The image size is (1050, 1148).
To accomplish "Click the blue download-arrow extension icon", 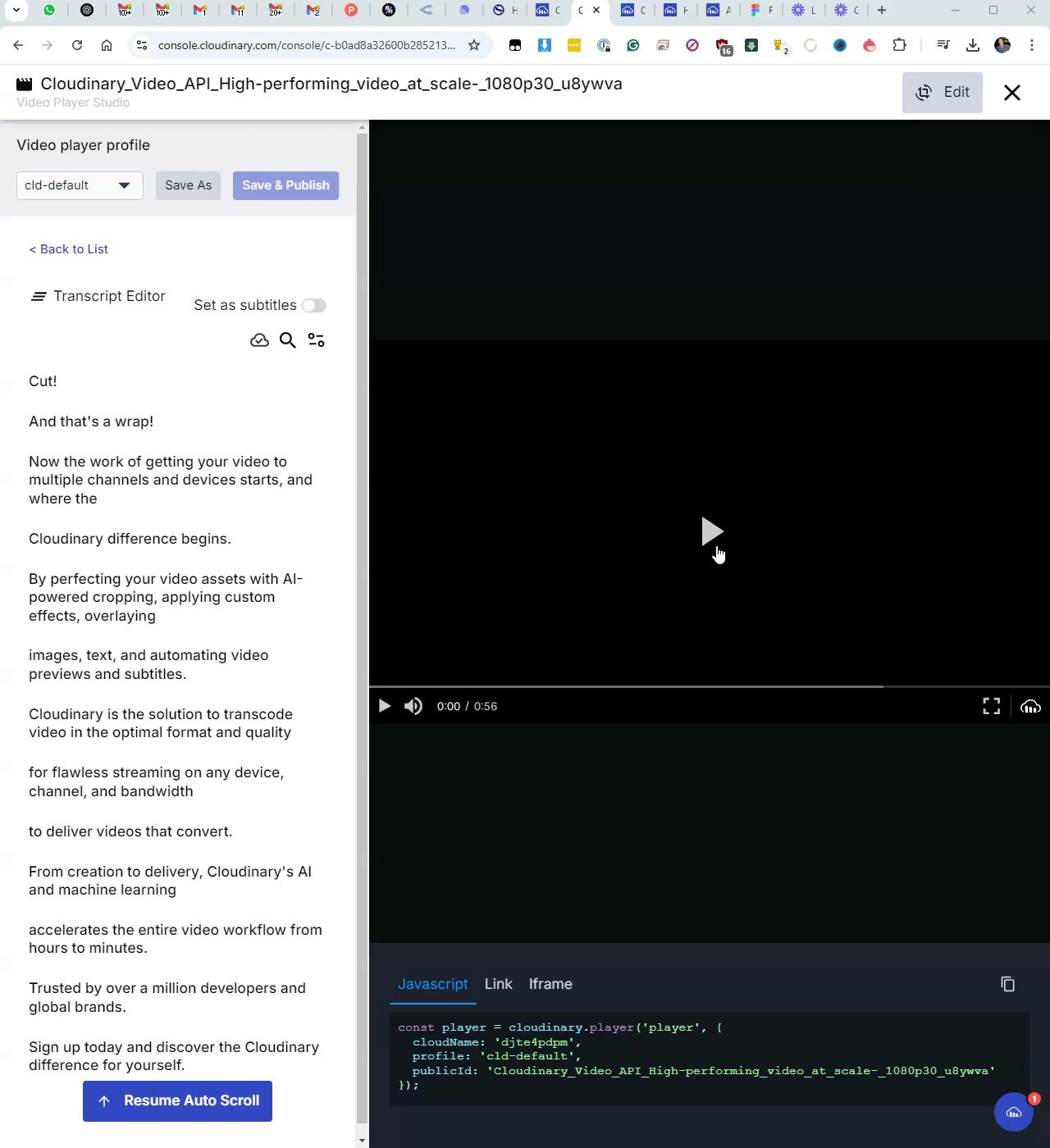I will click(545, 45).
